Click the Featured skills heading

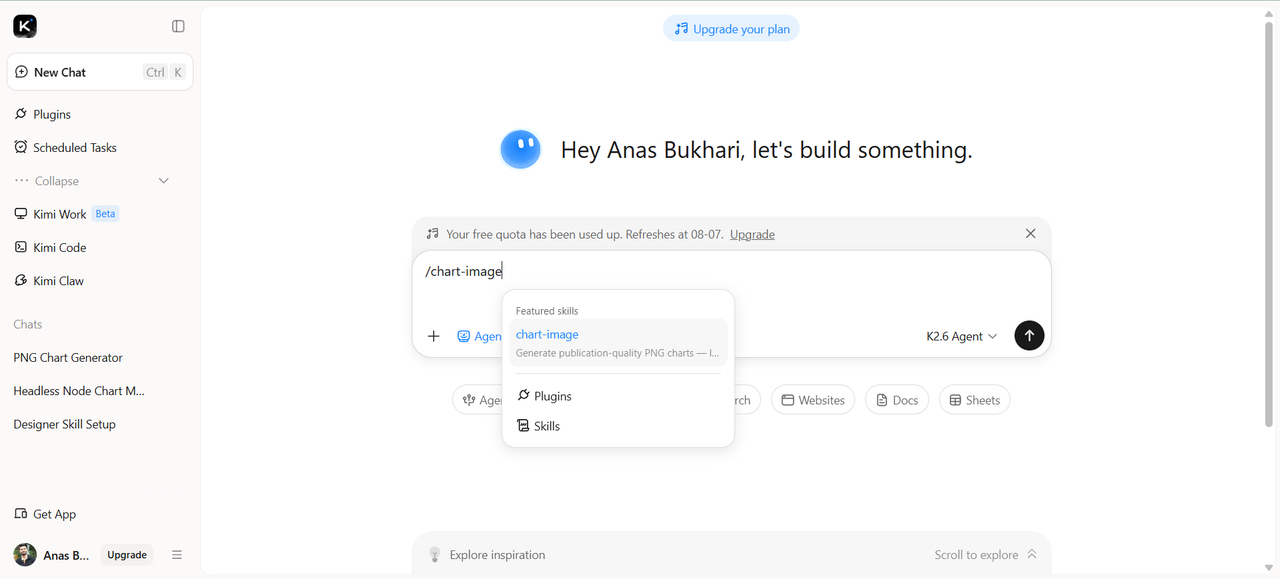(547, 311)
